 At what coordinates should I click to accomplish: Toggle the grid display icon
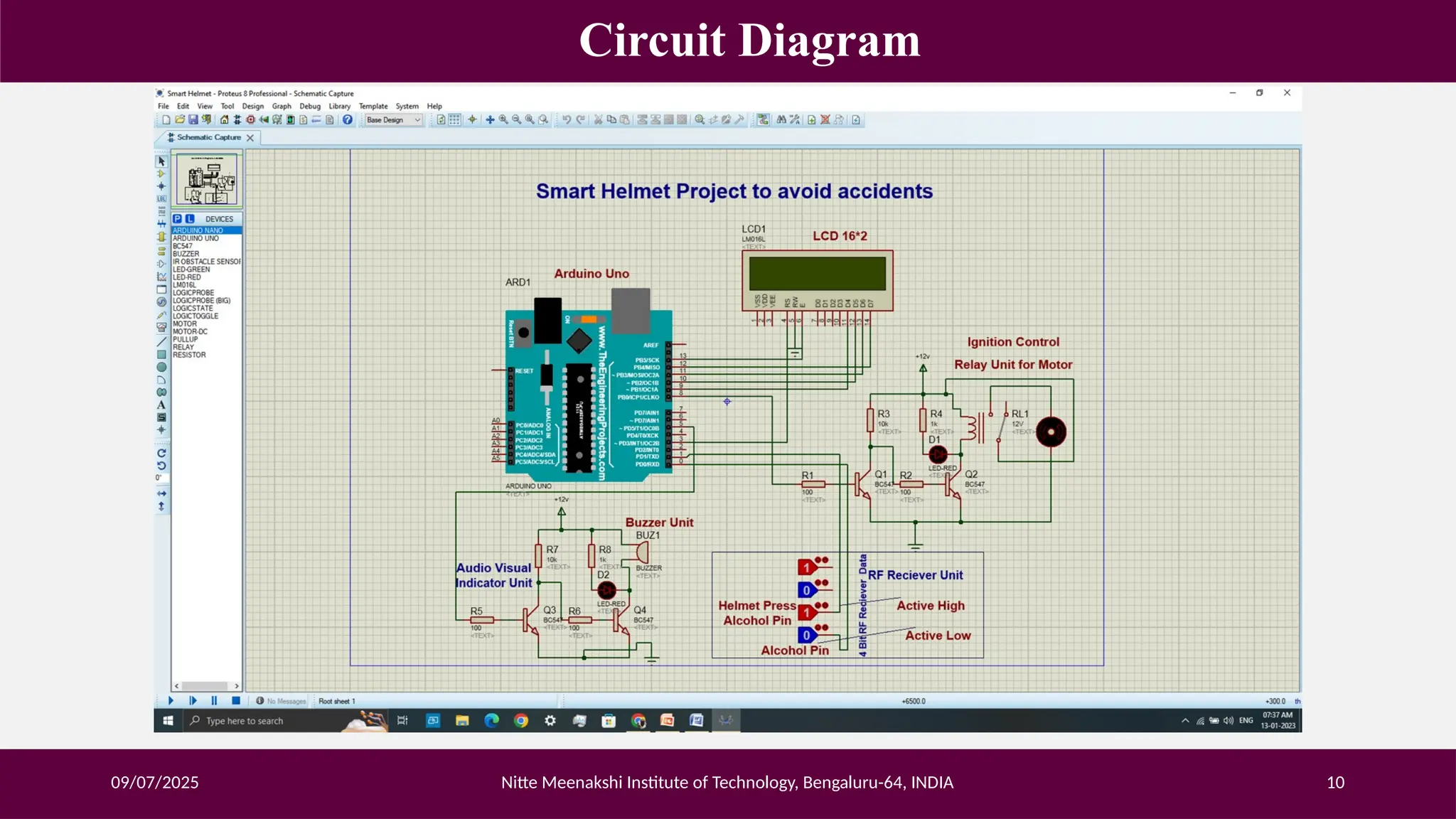455,120
